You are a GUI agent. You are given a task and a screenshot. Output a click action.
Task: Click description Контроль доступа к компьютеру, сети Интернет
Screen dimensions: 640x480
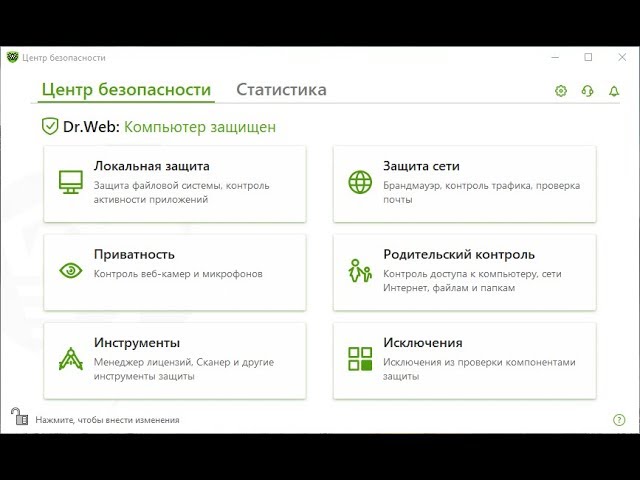pyautogui.click(x=472, y=280)
